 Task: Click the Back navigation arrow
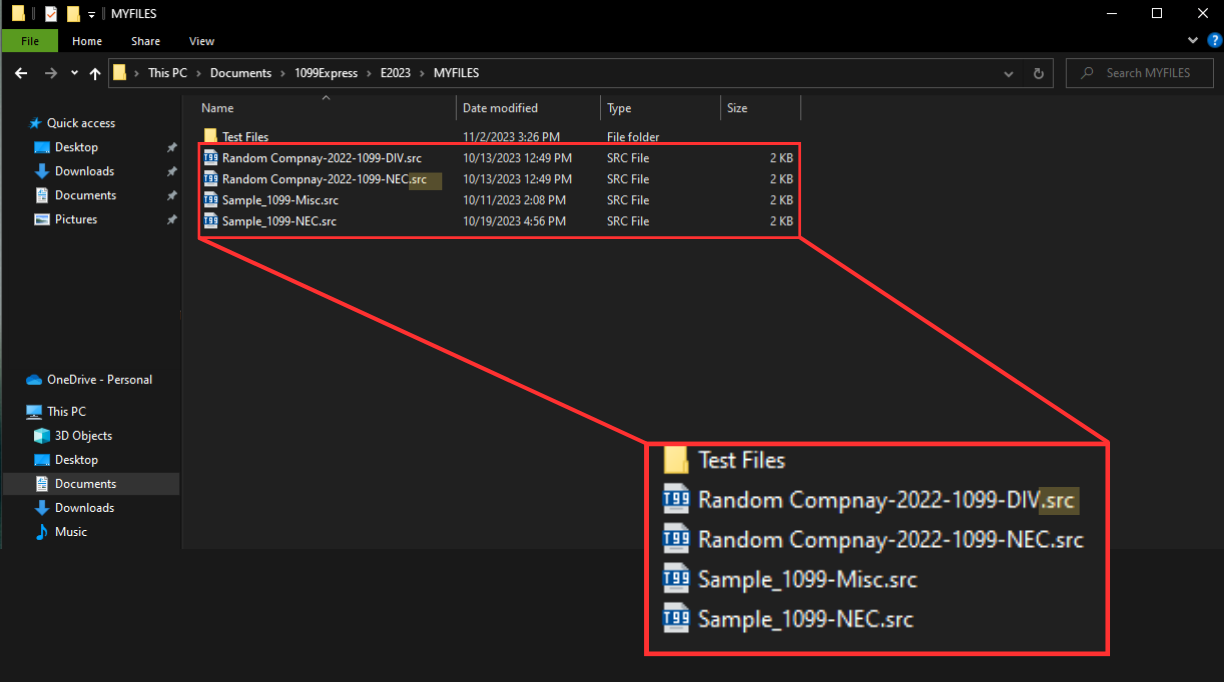(x=22, y=73)
